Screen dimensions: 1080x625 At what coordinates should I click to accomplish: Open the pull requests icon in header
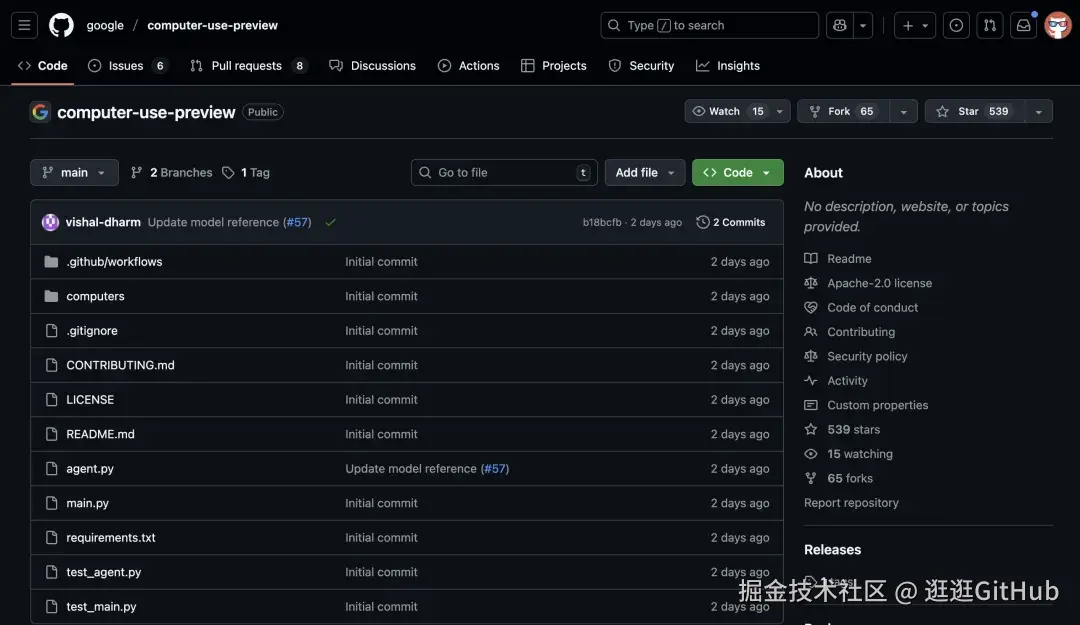click(x=990, y=25)
